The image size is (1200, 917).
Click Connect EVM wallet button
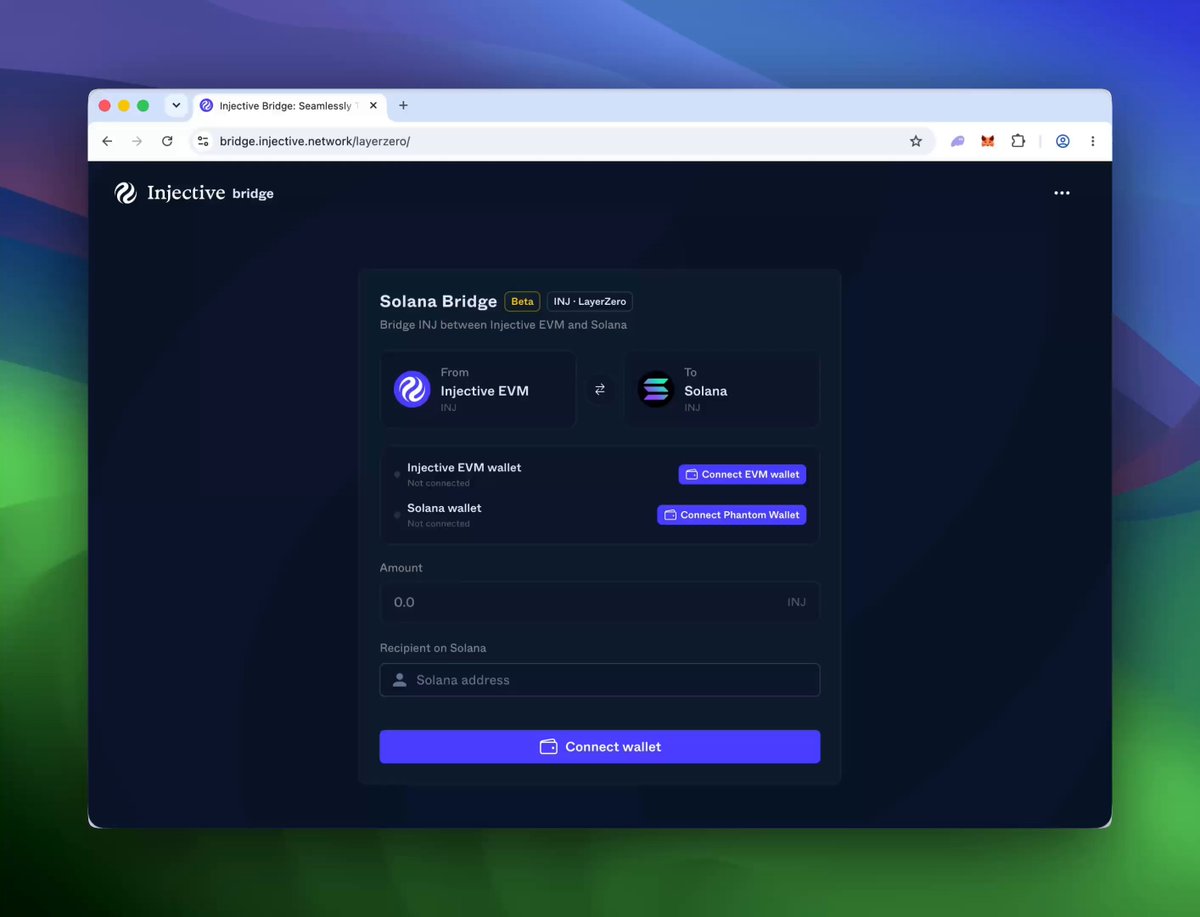tap(742, 474)
